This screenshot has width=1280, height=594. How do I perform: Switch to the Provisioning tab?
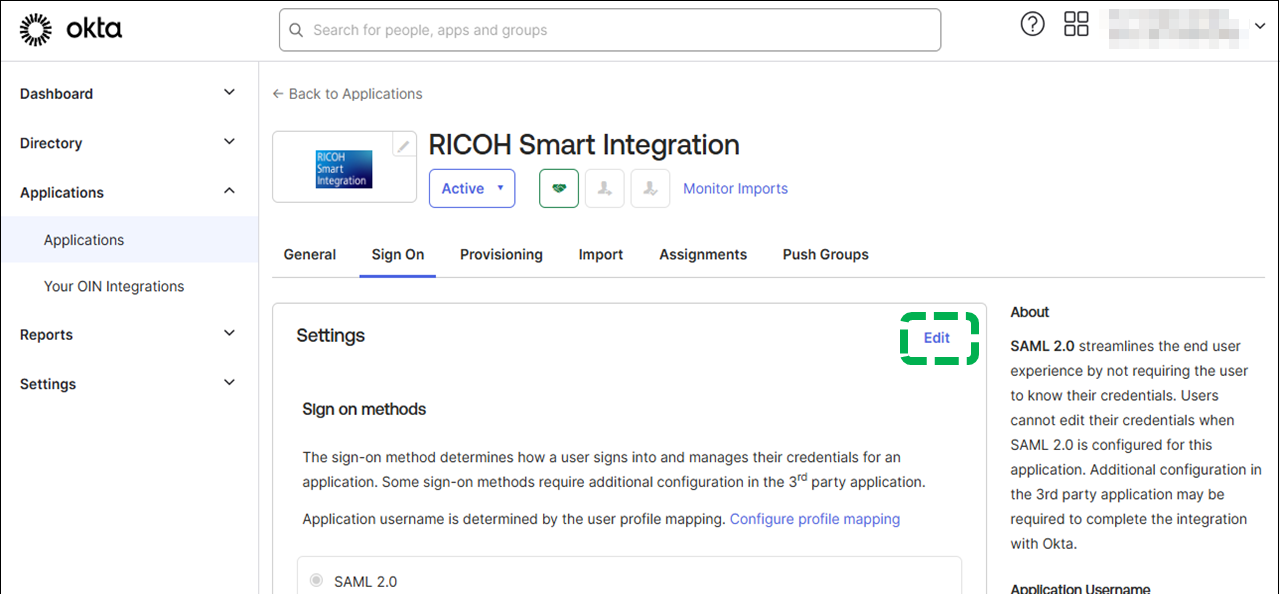pyautogui.click(x=501, y=255)
